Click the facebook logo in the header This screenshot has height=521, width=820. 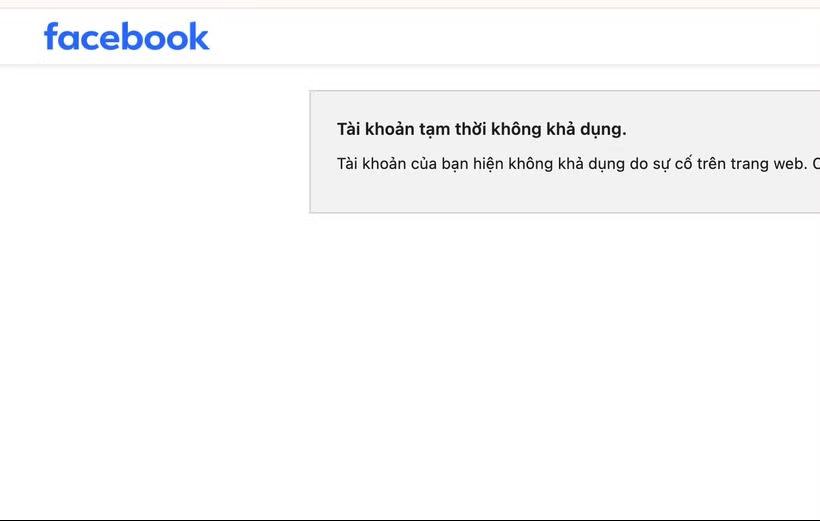point(127,36)
